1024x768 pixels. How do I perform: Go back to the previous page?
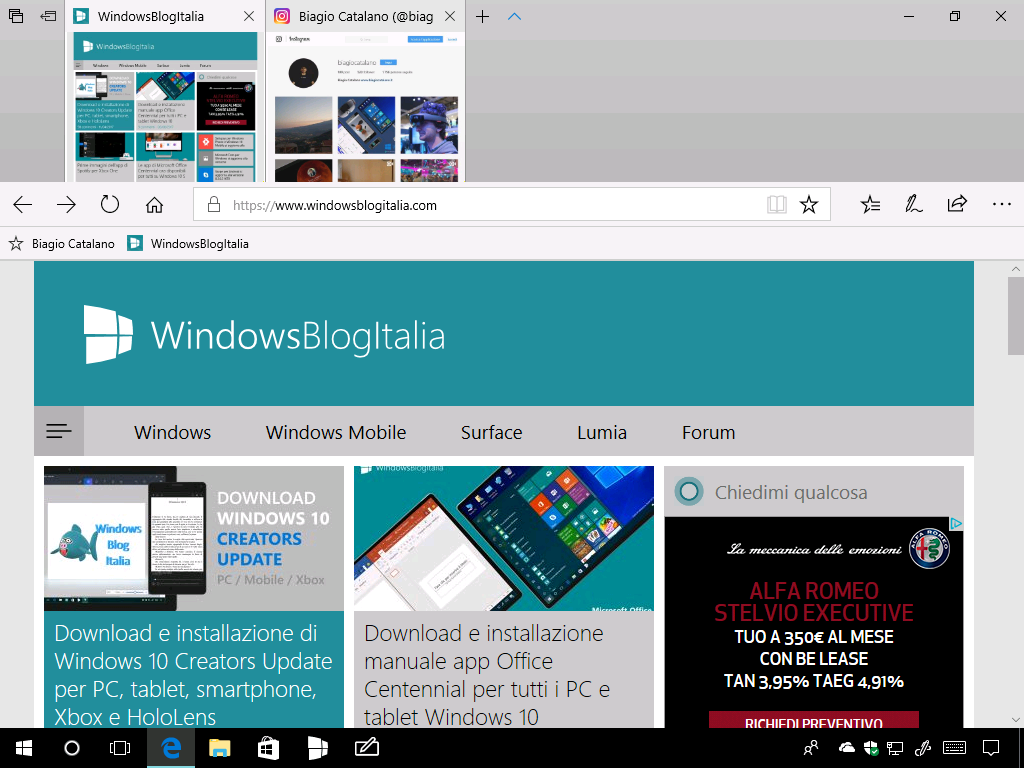[x=23, y=205]
